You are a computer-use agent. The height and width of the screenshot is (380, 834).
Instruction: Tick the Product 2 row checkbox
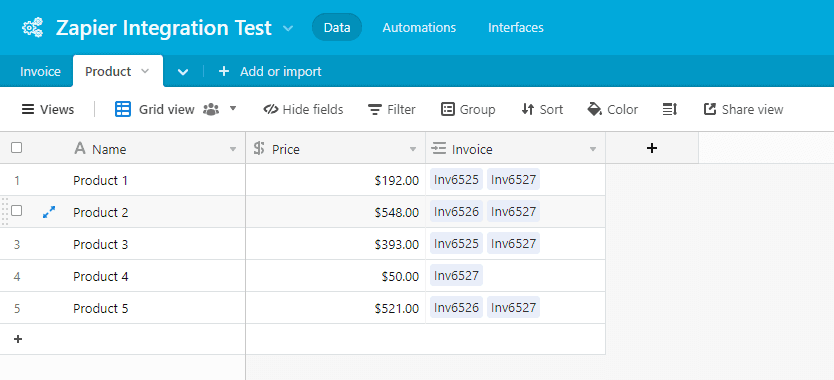click(16, 211)
